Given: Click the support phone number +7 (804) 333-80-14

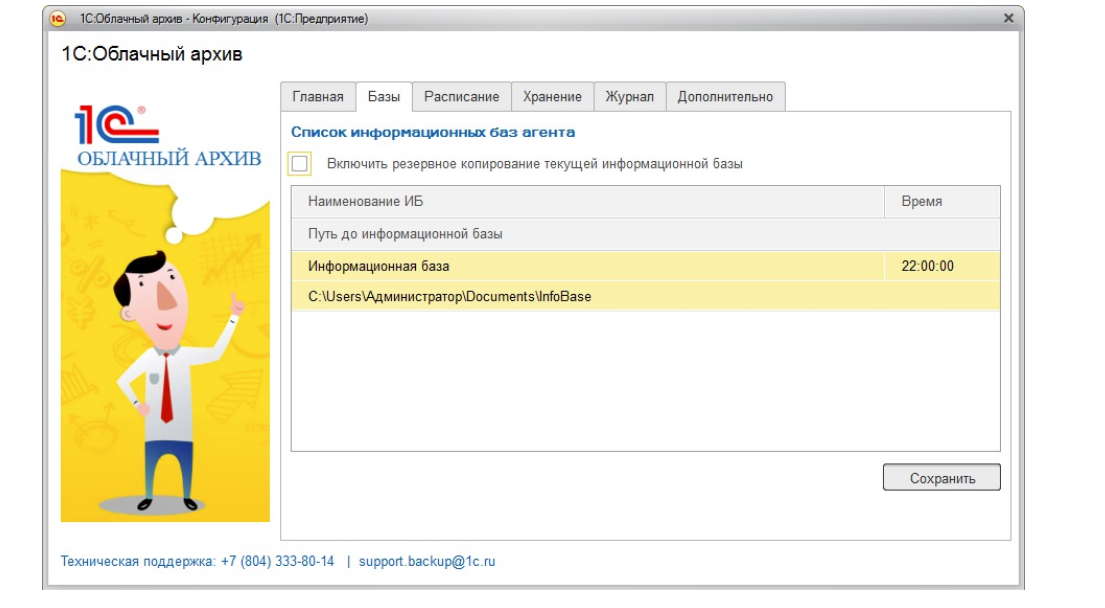Looking at the screenshot, I should coord(278,562).
